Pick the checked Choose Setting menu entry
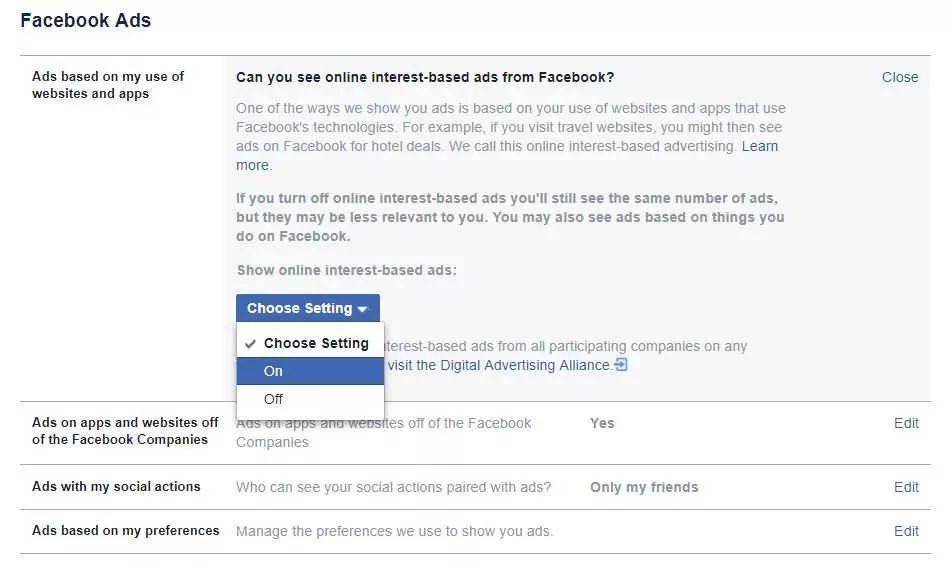Viewport: 952px width, 571px height. [310, 343]
